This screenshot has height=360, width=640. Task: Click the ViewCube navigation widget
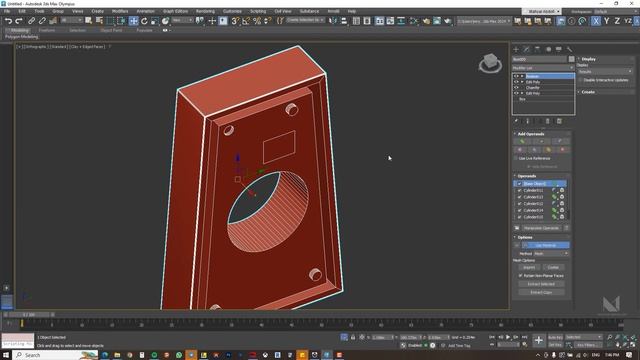click(490, 63)
